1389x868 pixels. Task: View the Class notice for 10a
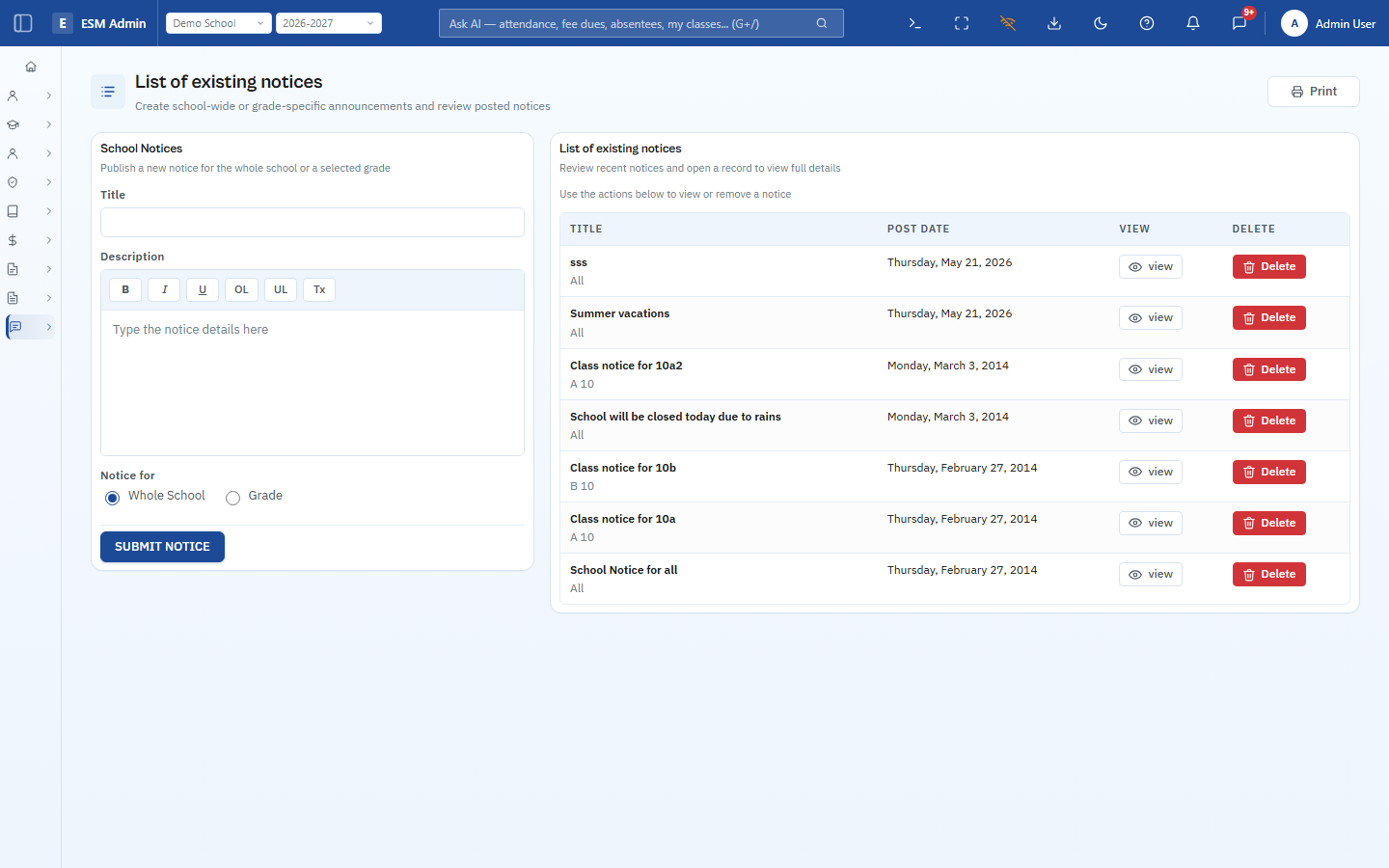[1151, 523]
